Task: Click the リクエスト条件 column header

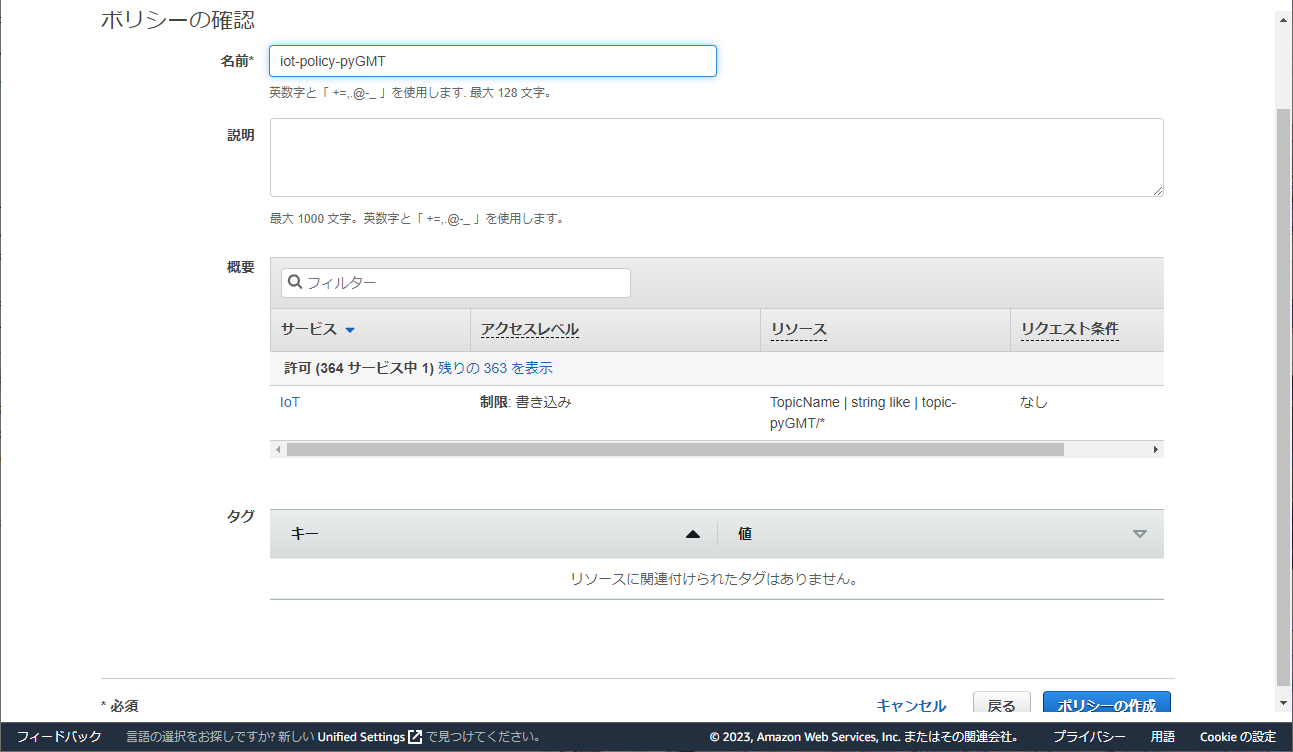Action: tap(1069, 329)
